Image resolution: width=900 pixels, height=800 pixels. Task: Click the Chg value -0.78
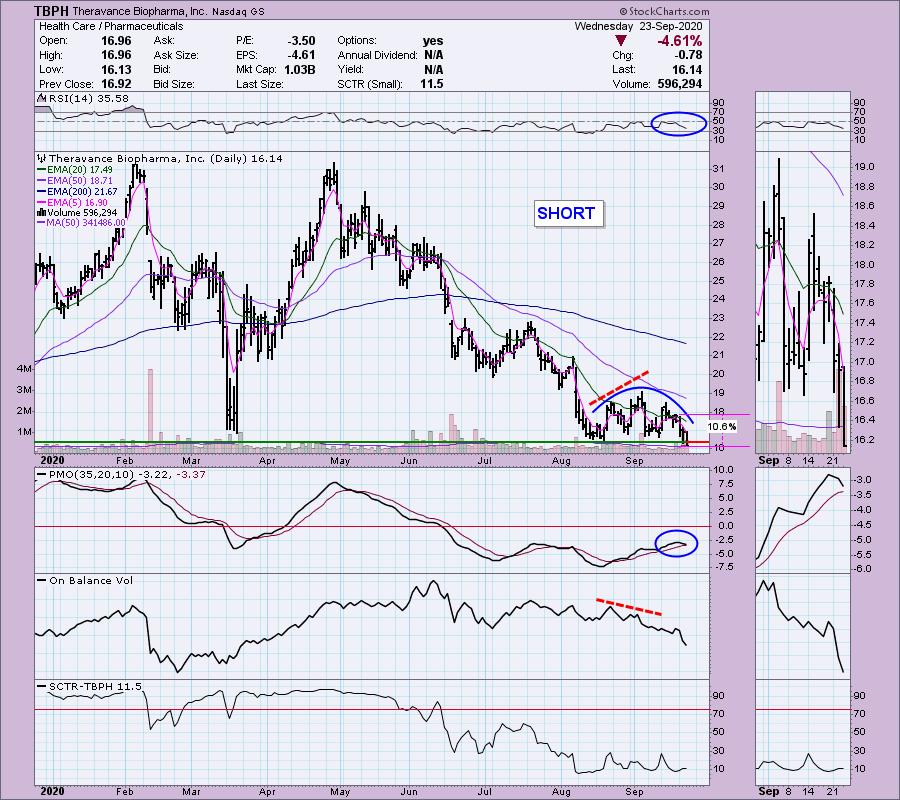[687, 55]
